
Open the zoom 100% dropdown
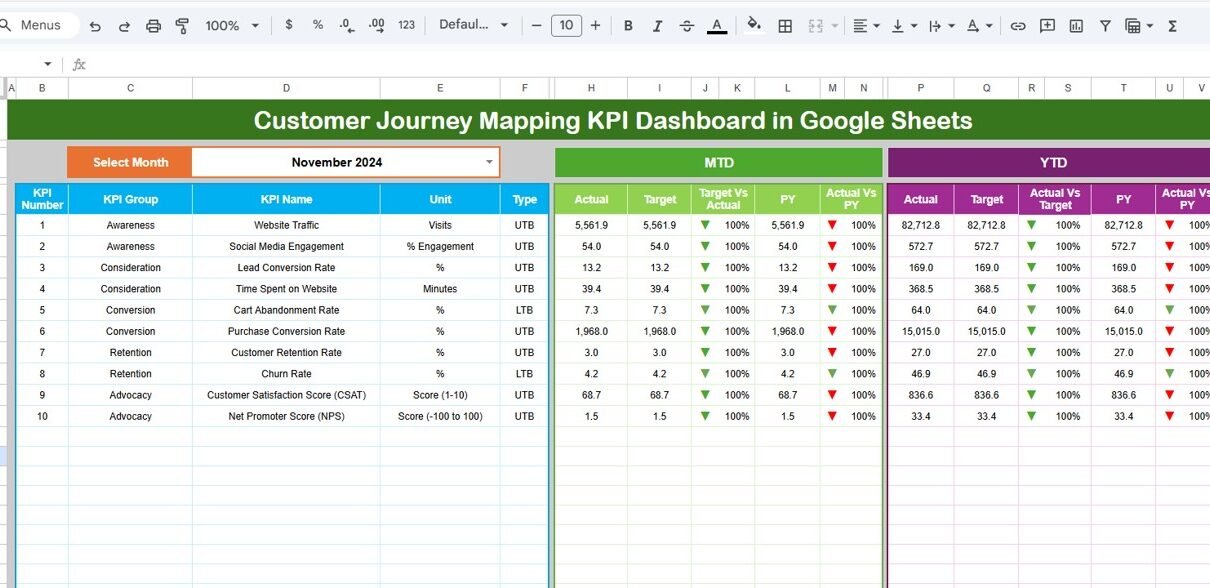[x=232, y=26]
